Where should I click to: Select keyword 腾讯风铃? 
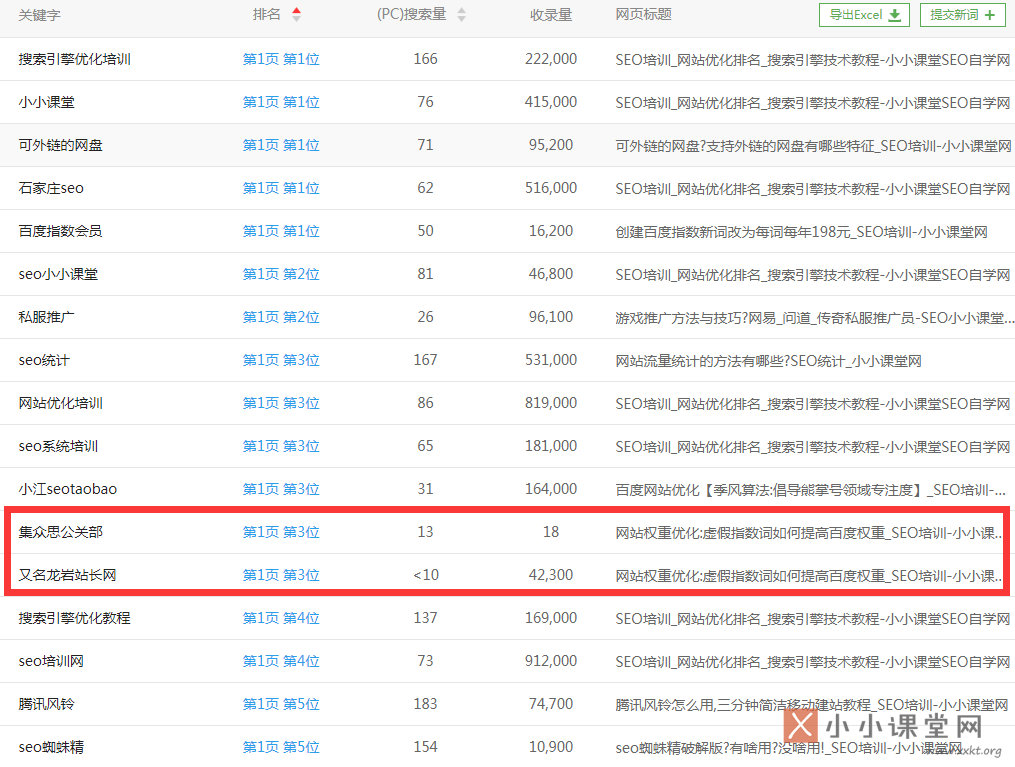47,704
